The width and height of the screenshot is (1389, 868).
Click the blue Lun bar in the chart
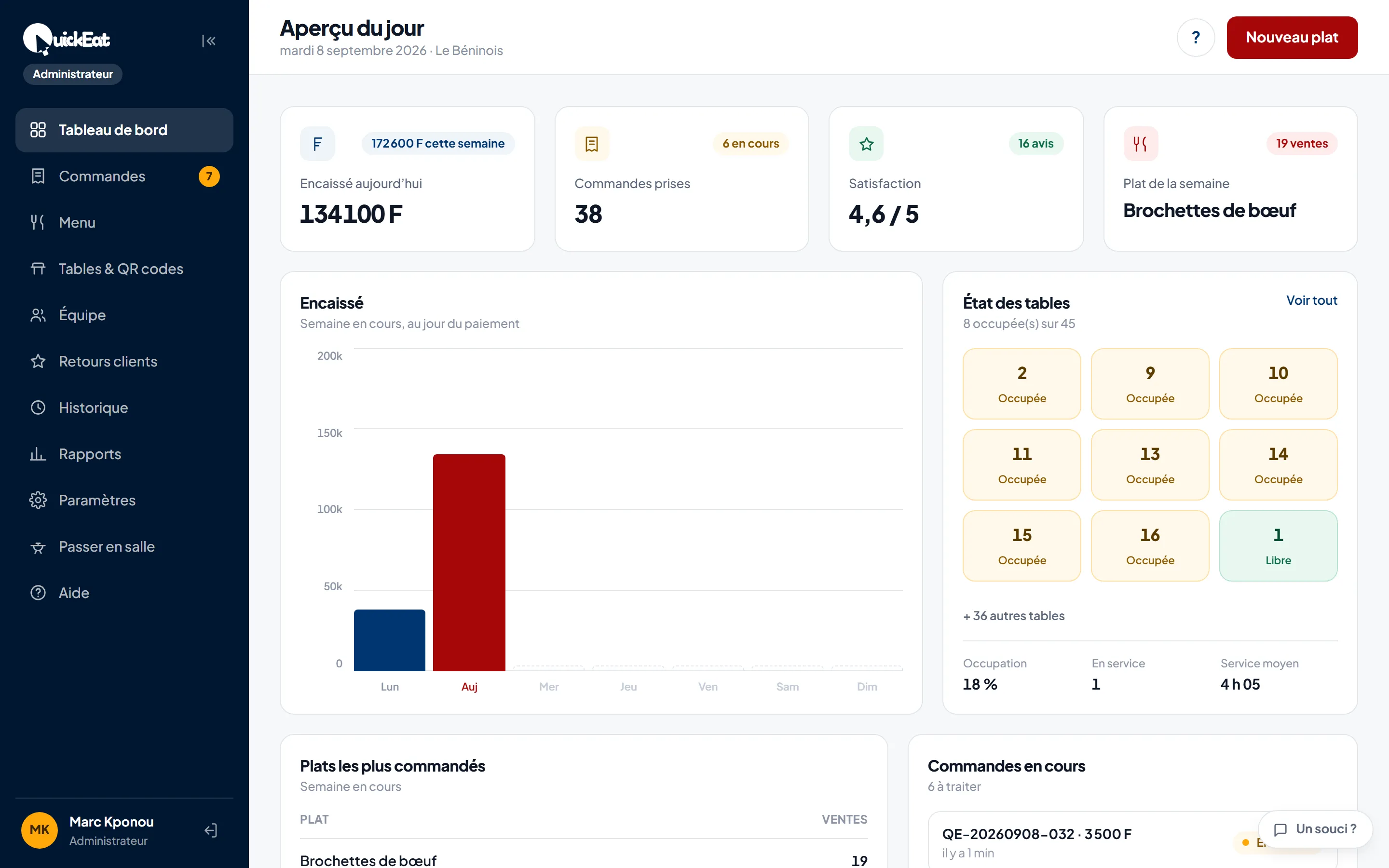tap(389, 640)
